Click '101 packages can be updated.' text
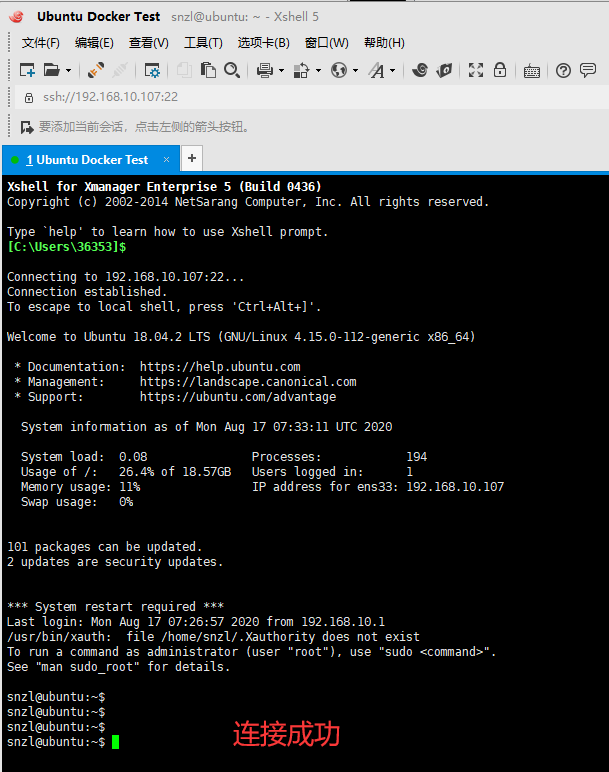The height and width of the screenshot is (772, 609). tap(104, 547)
